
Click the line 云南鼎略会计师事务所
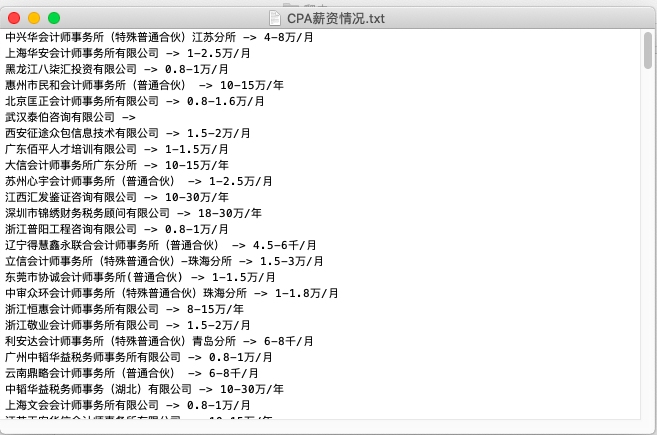(x=132, y=373)
